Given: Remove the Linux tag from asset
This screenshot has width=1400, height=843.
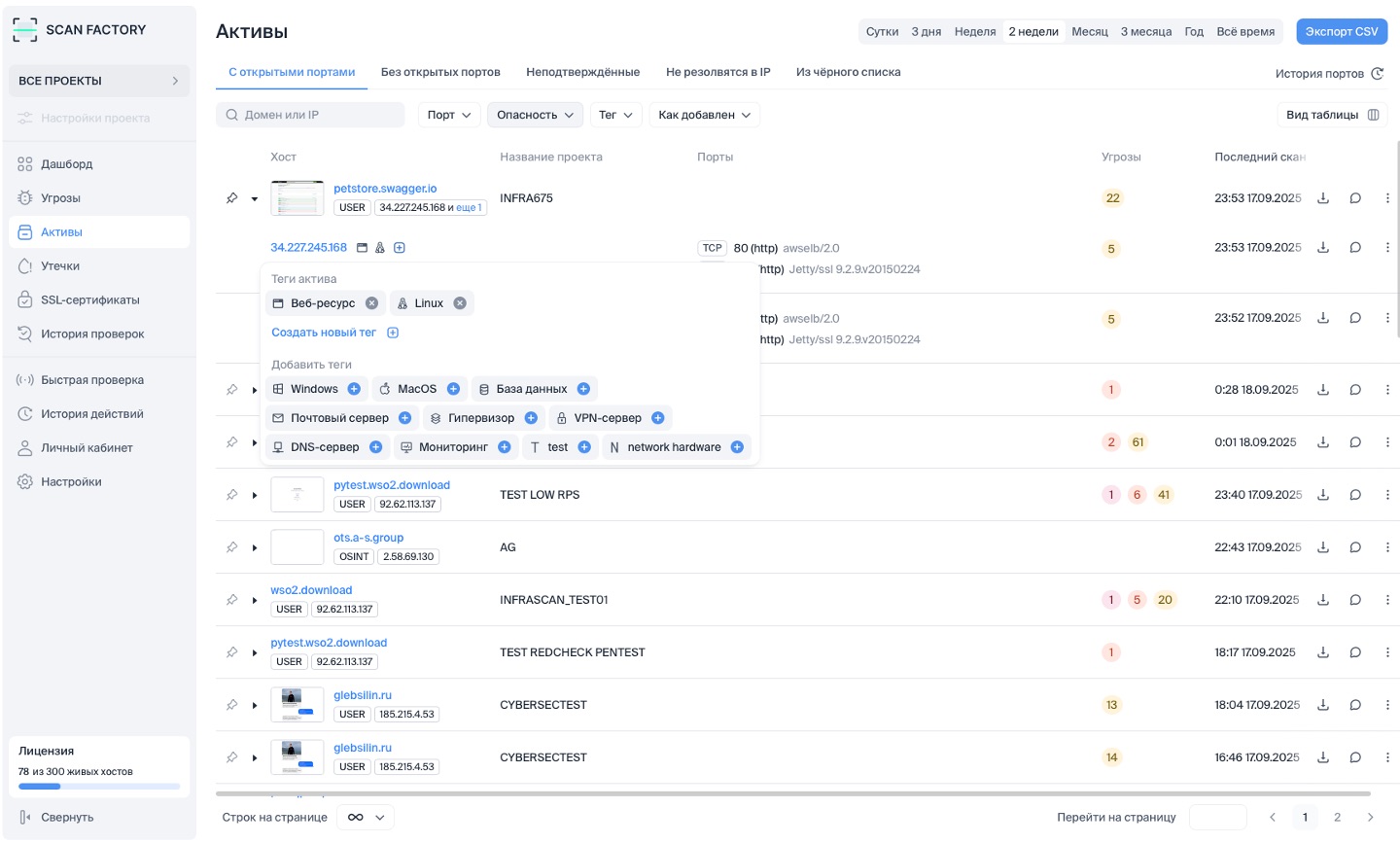Looking at the screenshot, I should pos(460,303).
